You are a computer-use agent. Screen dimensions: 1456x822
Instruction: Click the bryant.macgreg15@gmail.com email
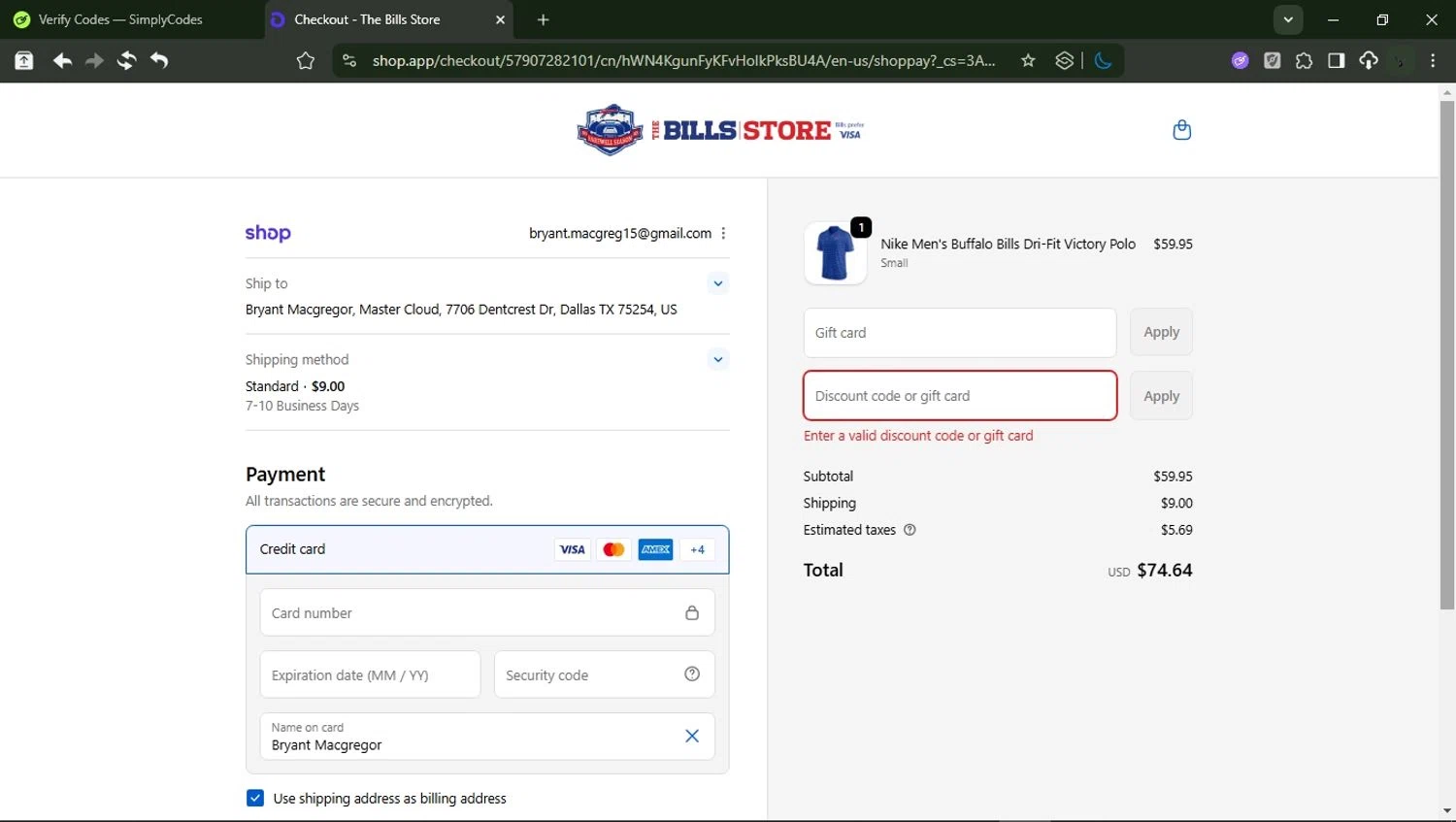(x=620, y=233)
